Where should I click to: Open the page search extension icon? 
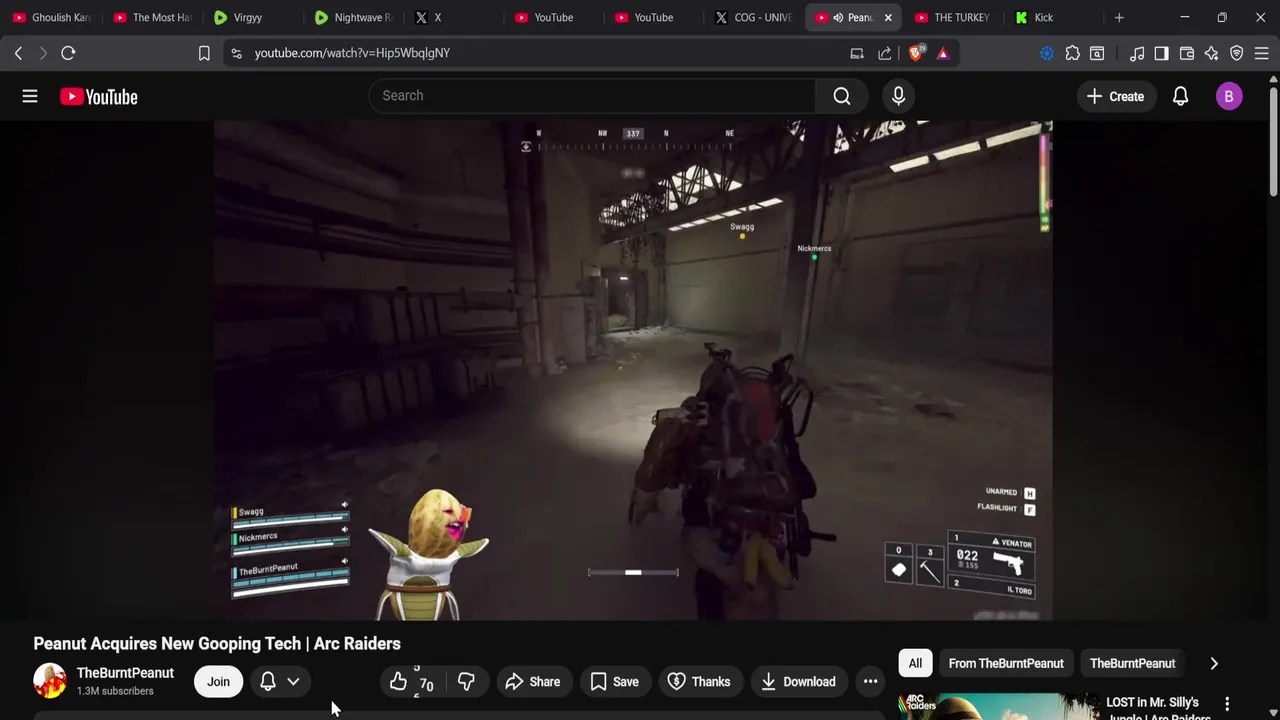pos(1097,53)
